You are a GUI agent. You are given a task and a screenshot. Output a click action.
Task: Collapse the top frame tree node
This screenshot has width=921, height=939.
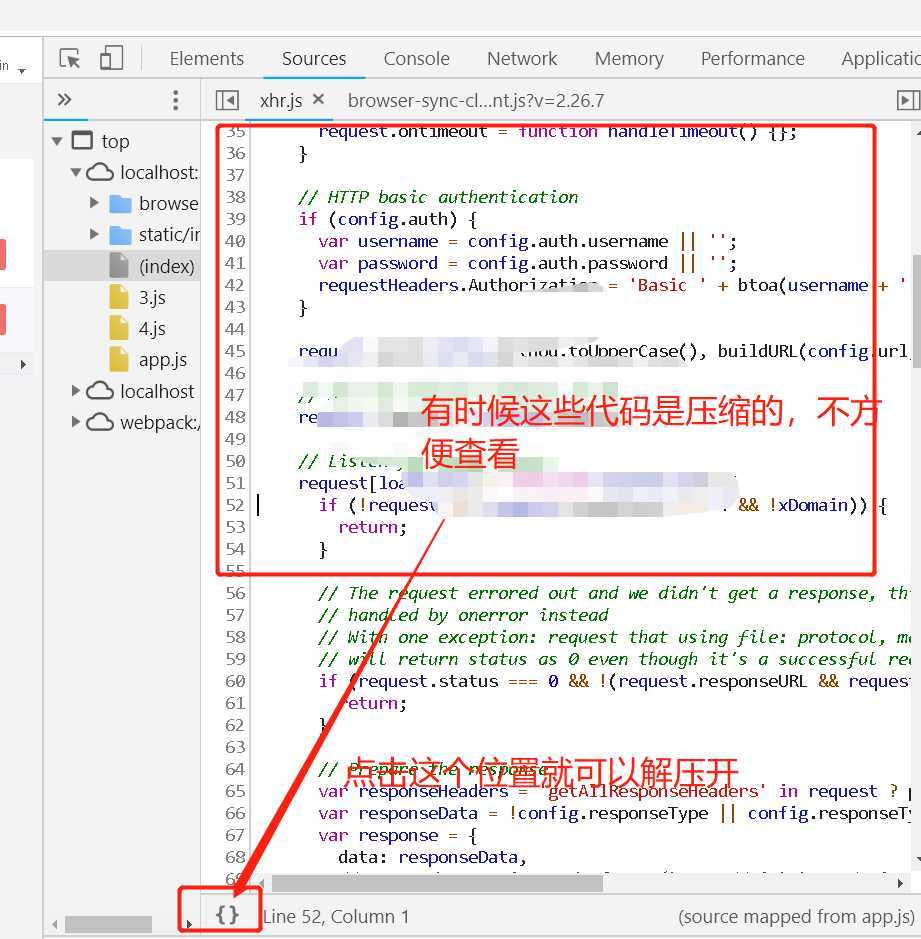coord(57,141)
